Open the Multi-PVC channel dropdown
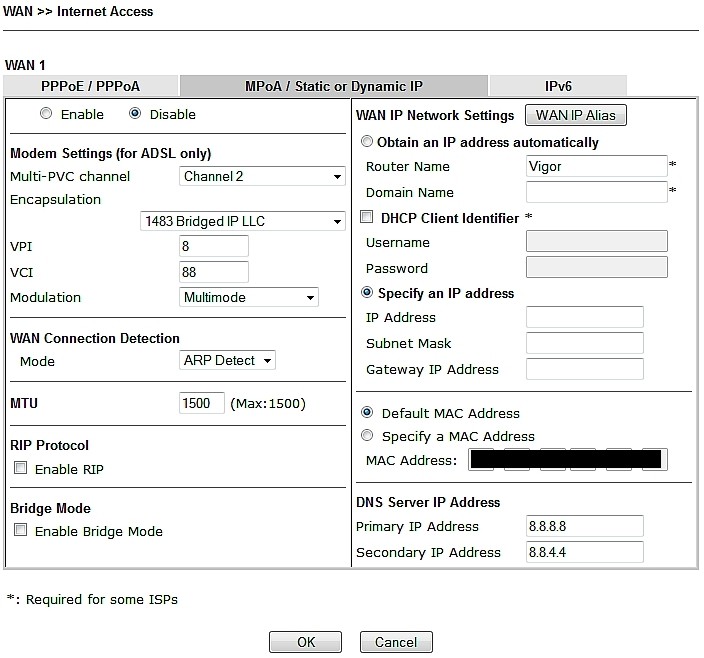704x658 pixels. (x=262, y=176)
